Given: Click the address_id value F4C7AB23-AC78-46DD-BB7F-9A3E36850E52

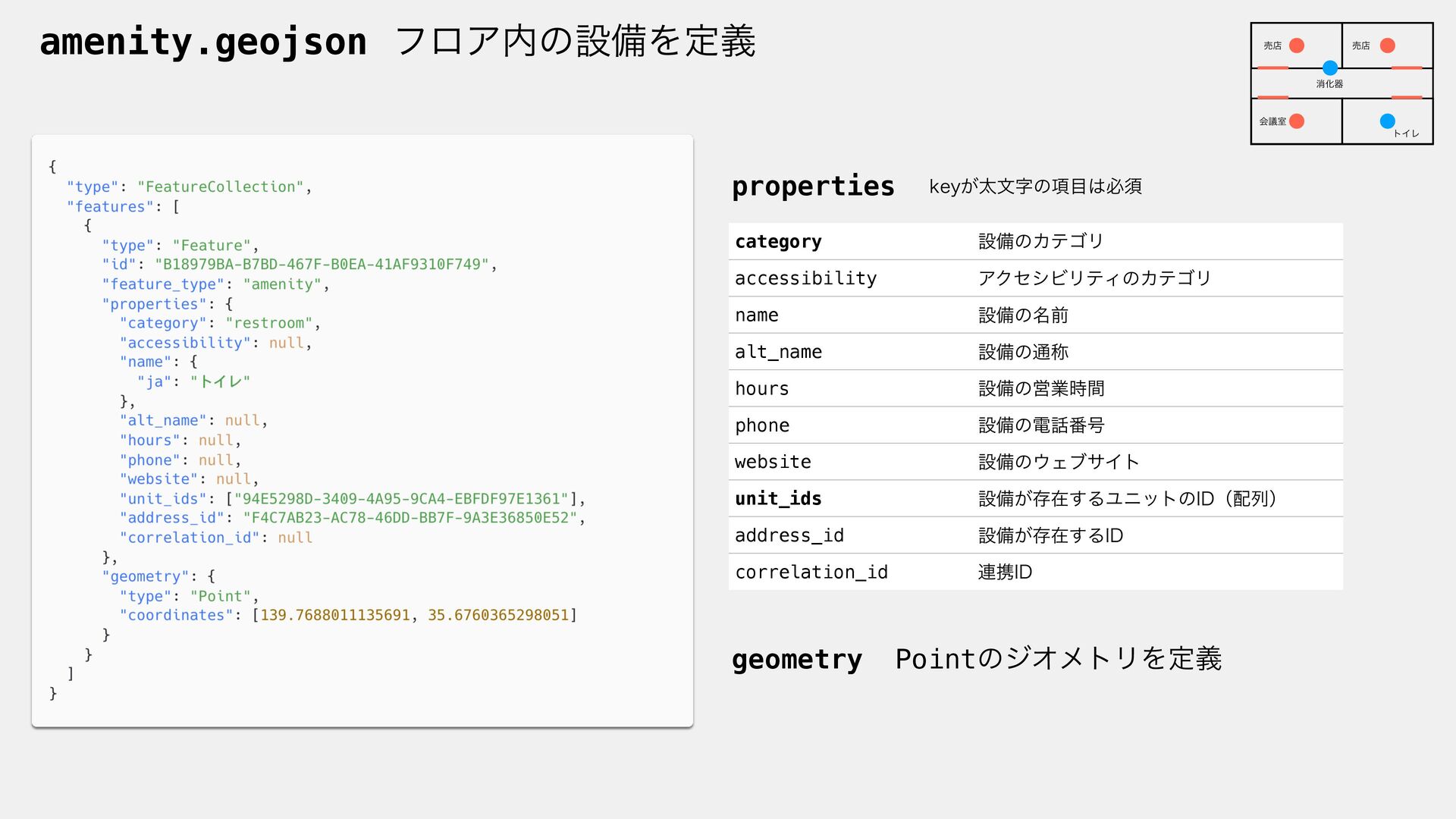Looking at the screenshot, I should tap(410, 518).
